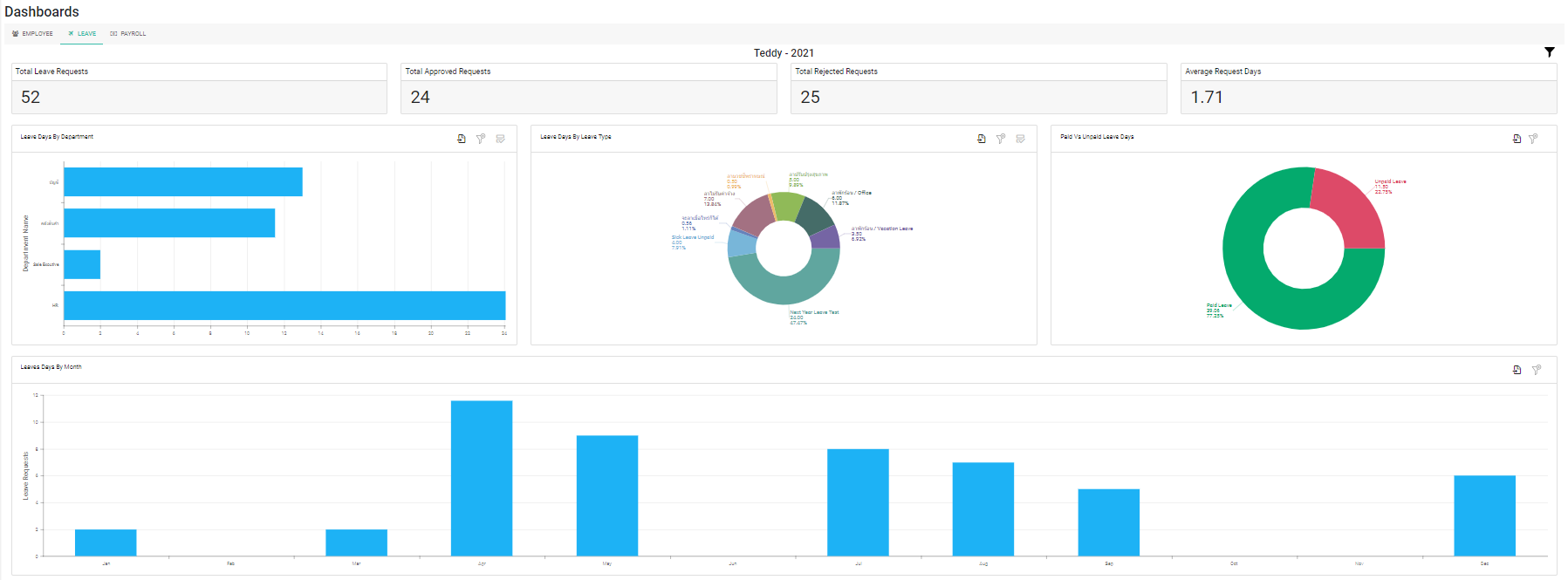Open filter for Leaves Days By Month
Viewport: 1568px width, 580px height.
1537,370
